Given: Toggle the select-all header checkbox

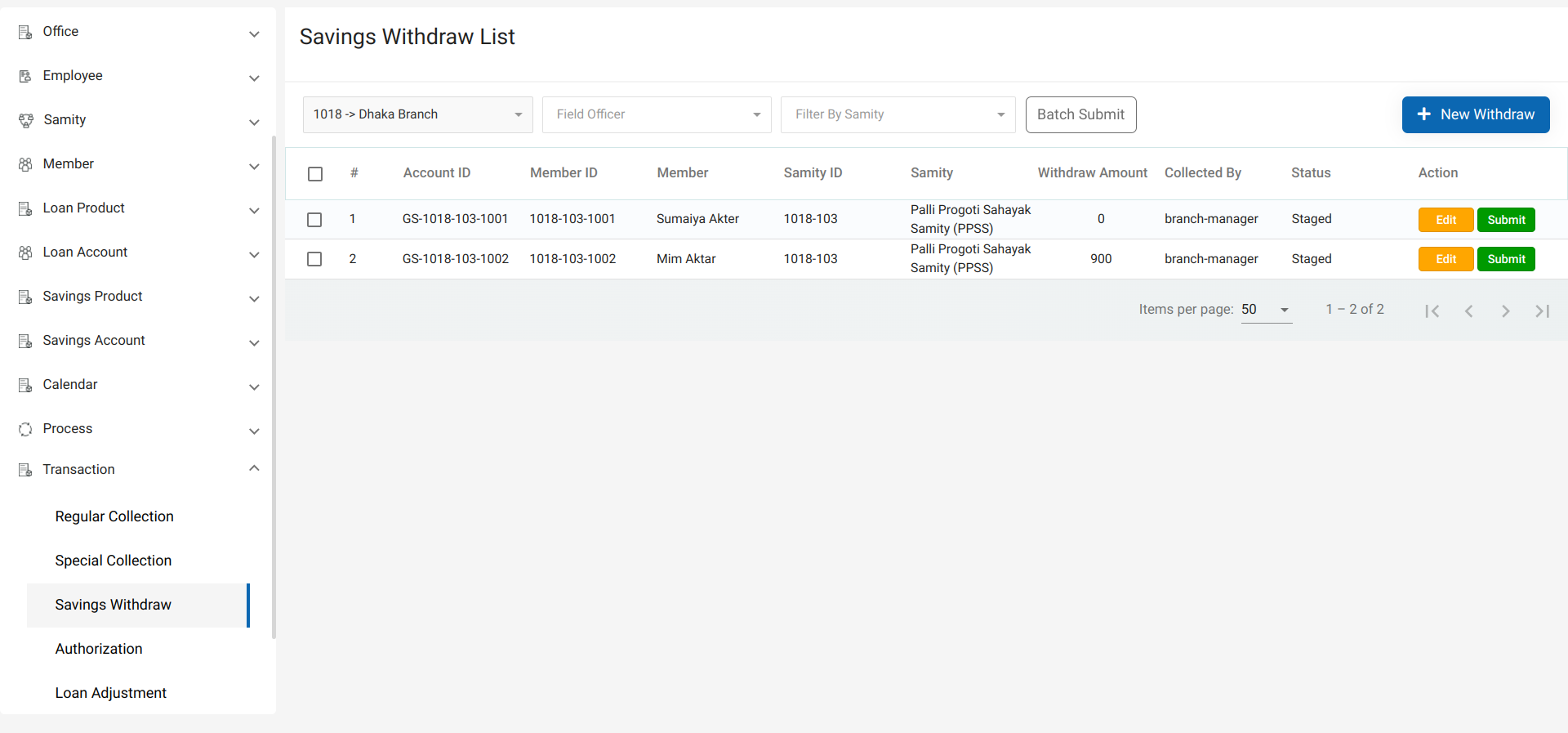Looking at the screenshot, I should [x=315, y=174].
